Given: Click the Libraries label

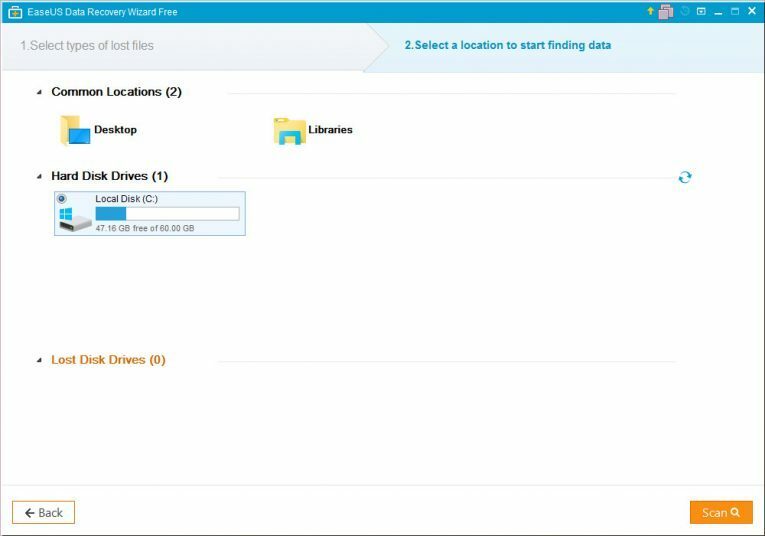Looking at the screenshot, I should coord(330,130).
